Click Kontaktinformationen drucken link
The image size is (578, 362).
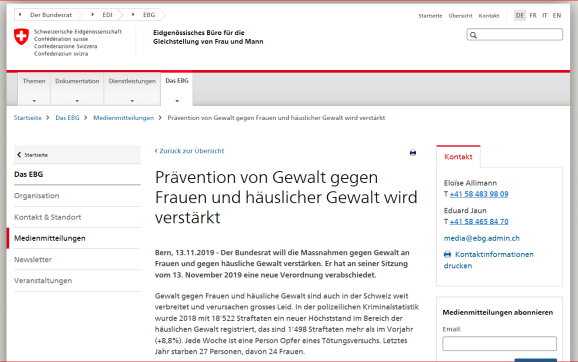click(x=488, y=260)
